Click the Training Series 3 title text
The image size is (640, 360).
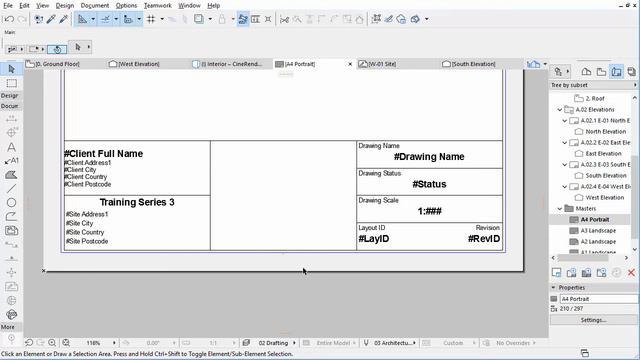[x=137, y=202]
